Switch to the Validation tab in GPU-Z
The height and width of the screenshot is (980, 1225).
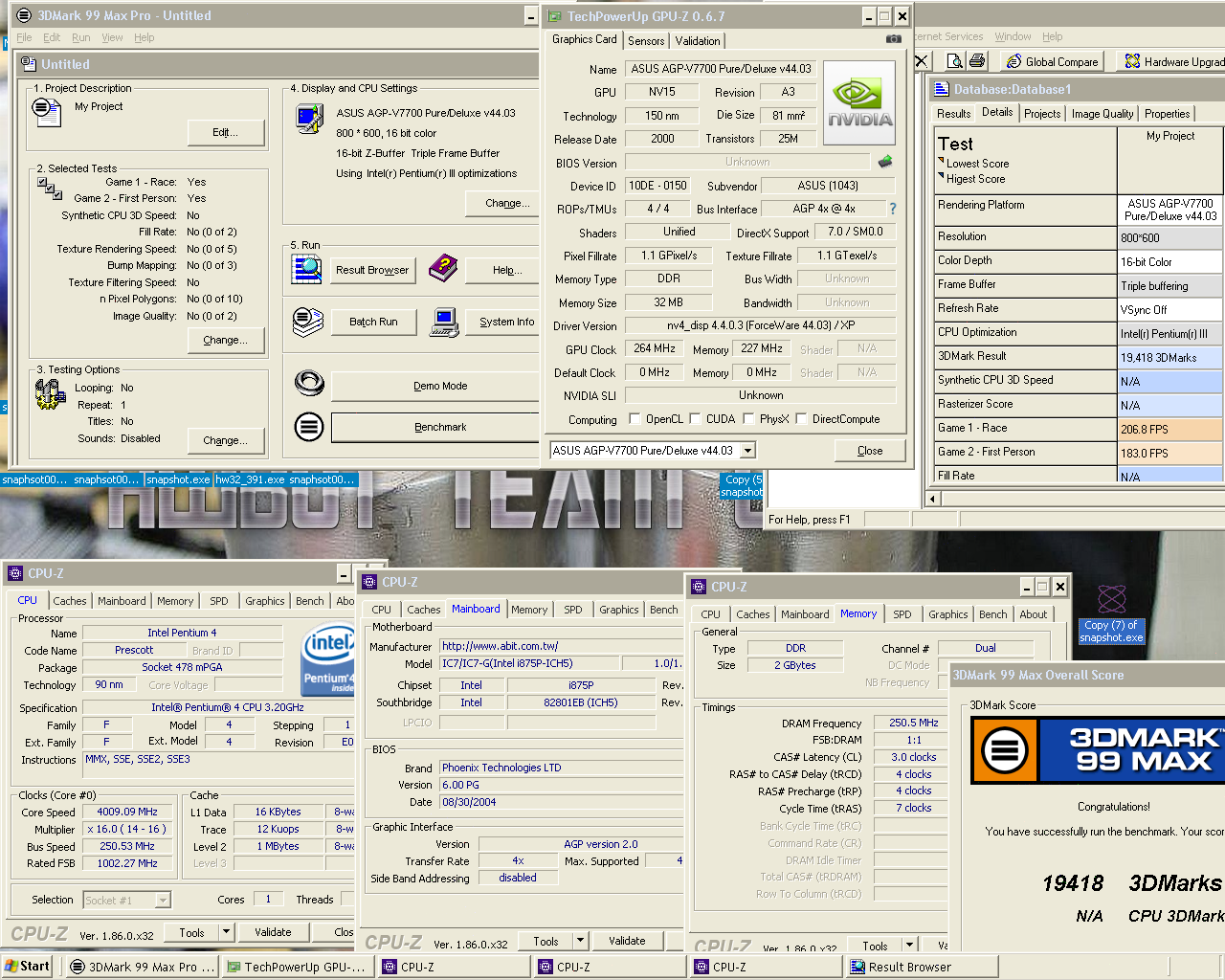(x=698, y=40)
